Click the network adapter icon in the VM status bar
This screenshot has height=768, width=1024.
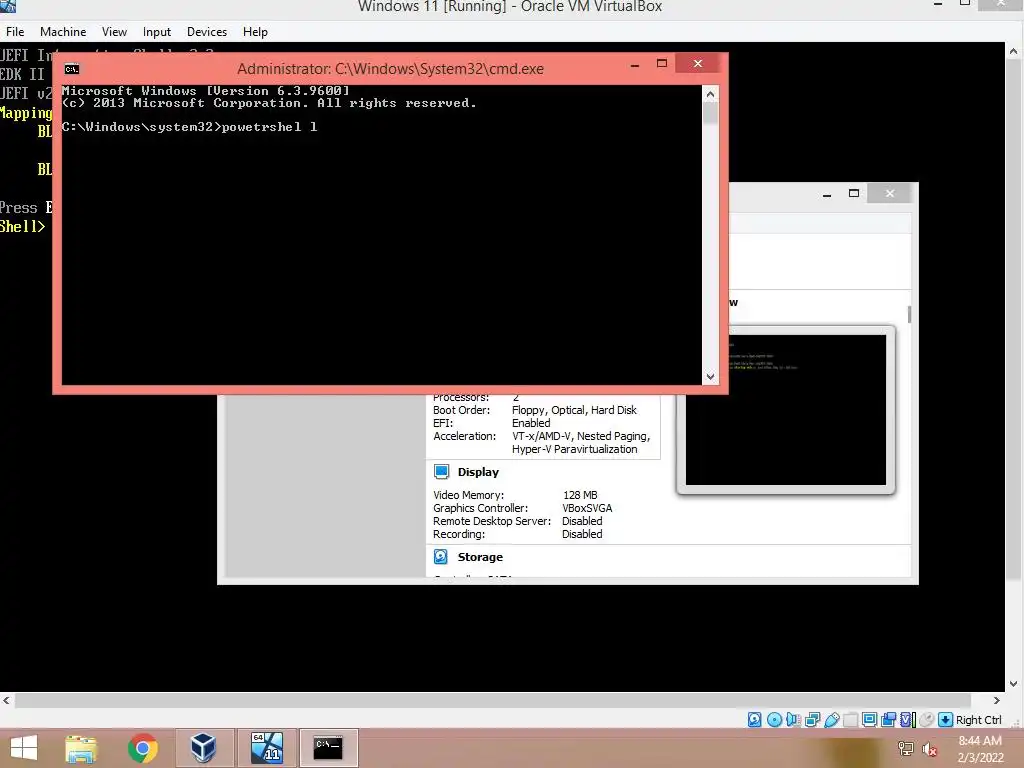812,720
